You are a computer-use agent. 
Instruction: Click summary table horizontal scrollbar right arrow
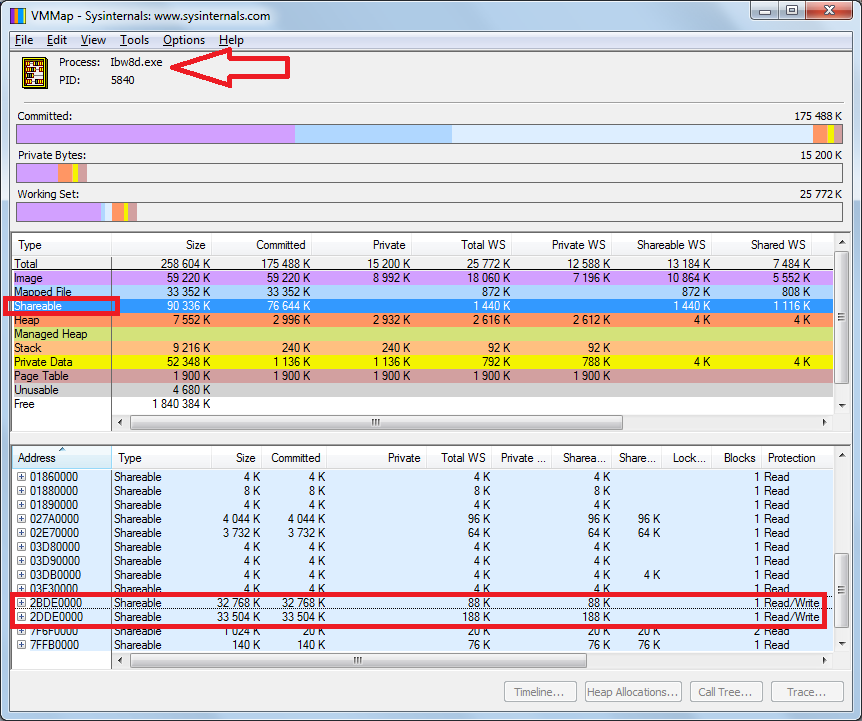click(825, 422)
